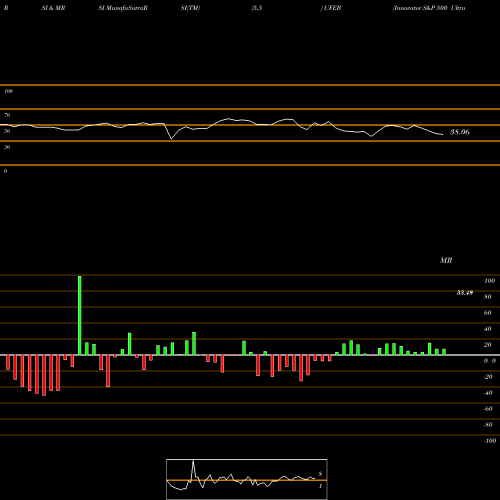Screen dimensions: 500x500
Task: Click the MR axis label -60
Action: [488, 409]
